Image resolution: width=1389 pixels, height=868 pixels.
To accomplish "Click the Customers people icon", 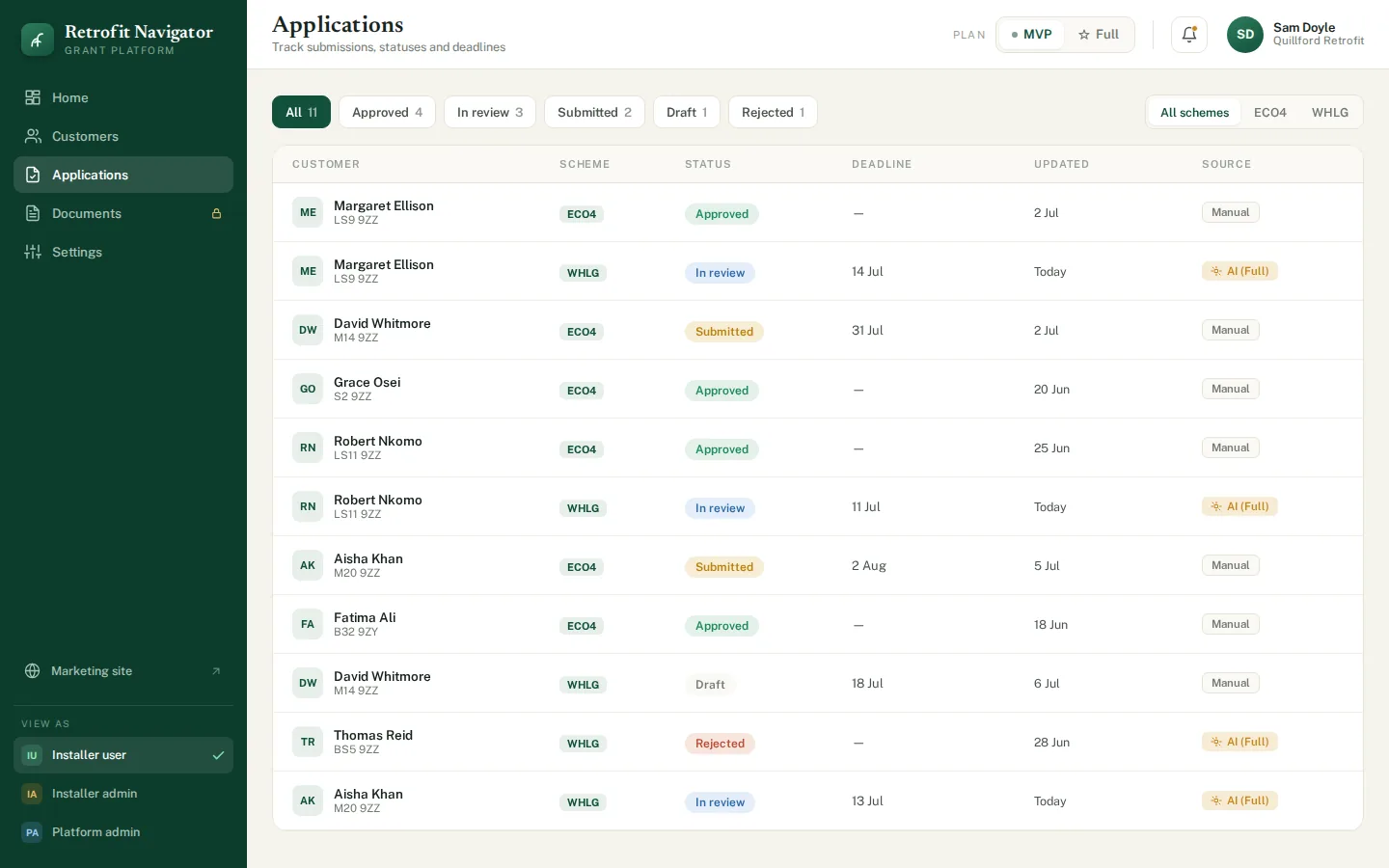I will coord(33,136).
